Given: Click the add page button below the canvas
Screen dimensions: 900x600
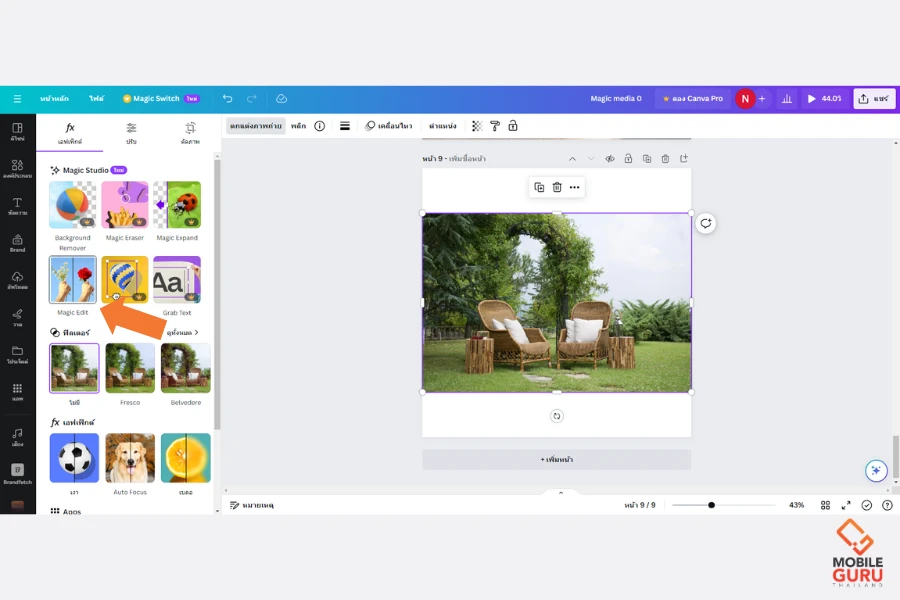Looking at the screenshot, I should click(556, 459).
